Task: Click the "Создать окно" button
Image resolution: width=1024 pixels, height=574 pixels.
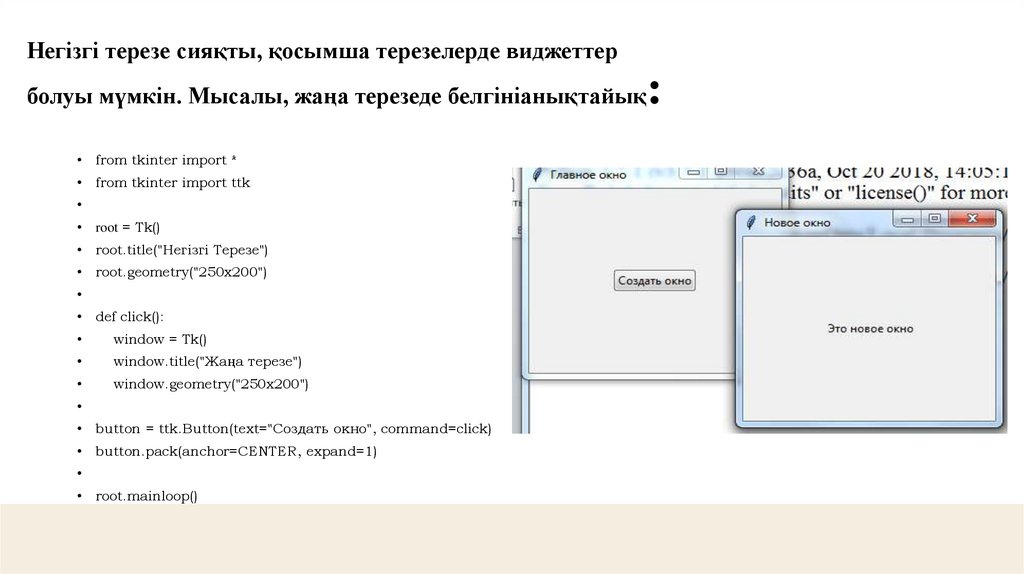Action: click(654, 281)
